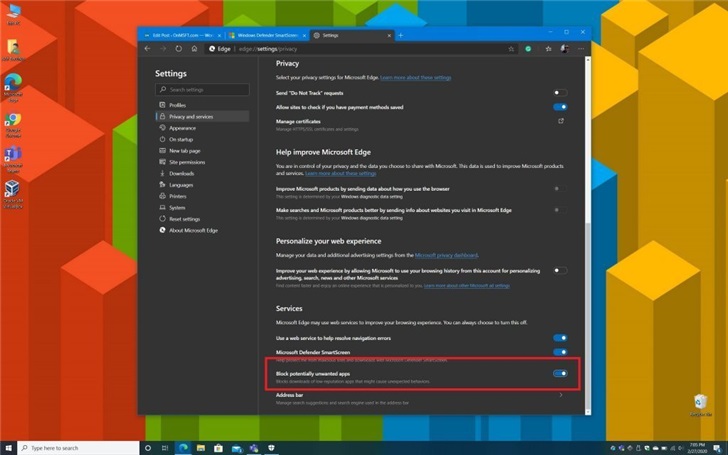
Task: Open Languages in settings sidebar
Action: click(x=181, y=185)
